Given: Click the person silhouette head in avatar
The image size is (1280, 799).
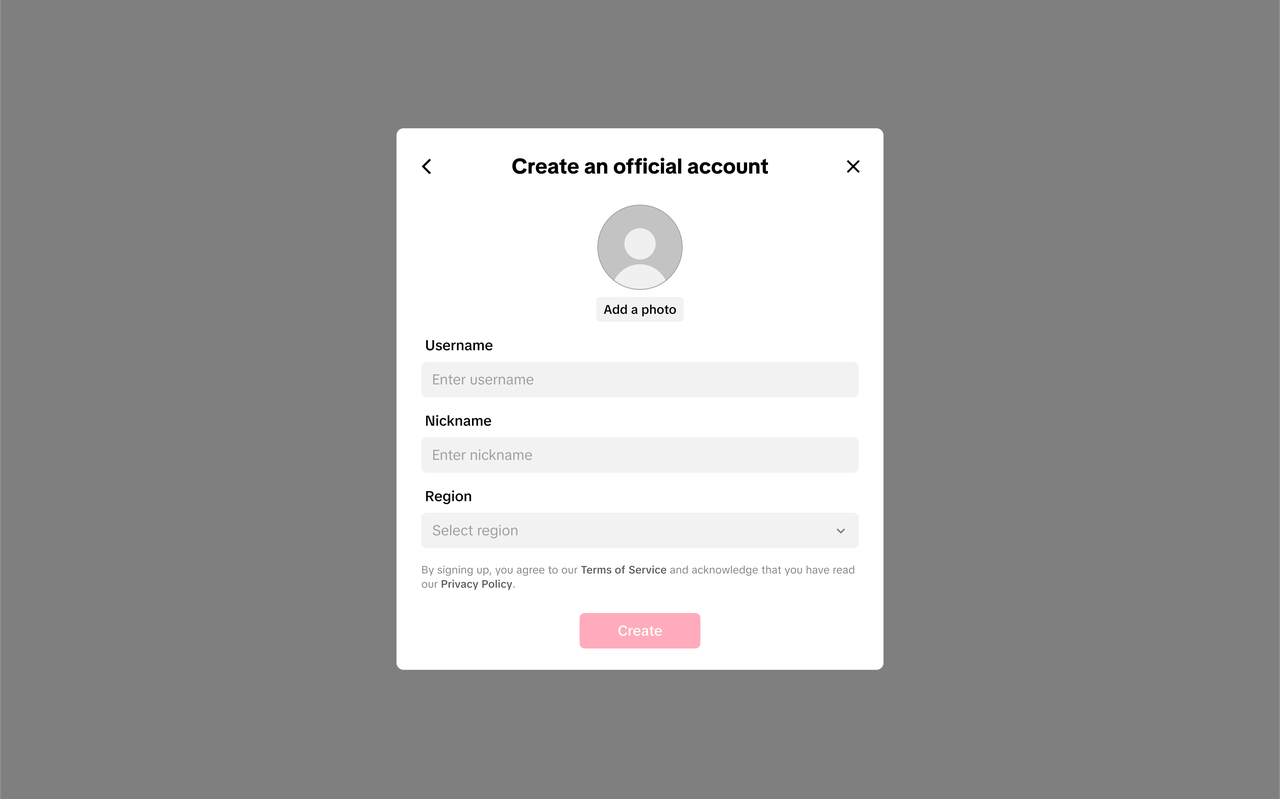Looking at the screenshot, I should tap(640, 243).
